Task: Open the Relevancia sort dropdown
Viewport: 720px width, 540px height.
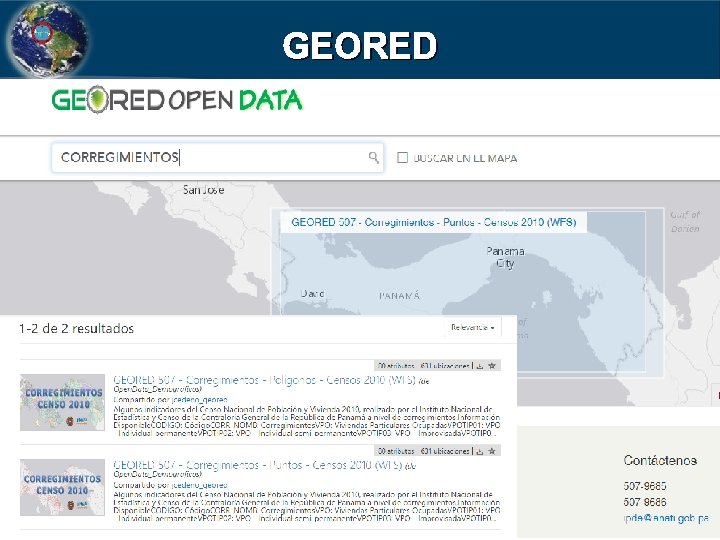Action: (x=472, y=327)
